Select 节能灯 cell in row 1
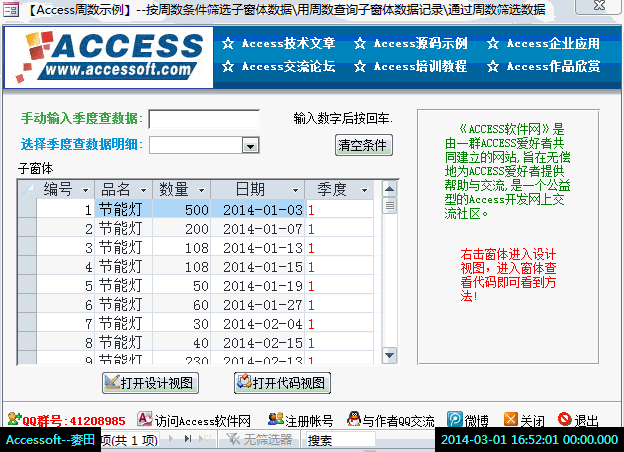 (124, 209)
